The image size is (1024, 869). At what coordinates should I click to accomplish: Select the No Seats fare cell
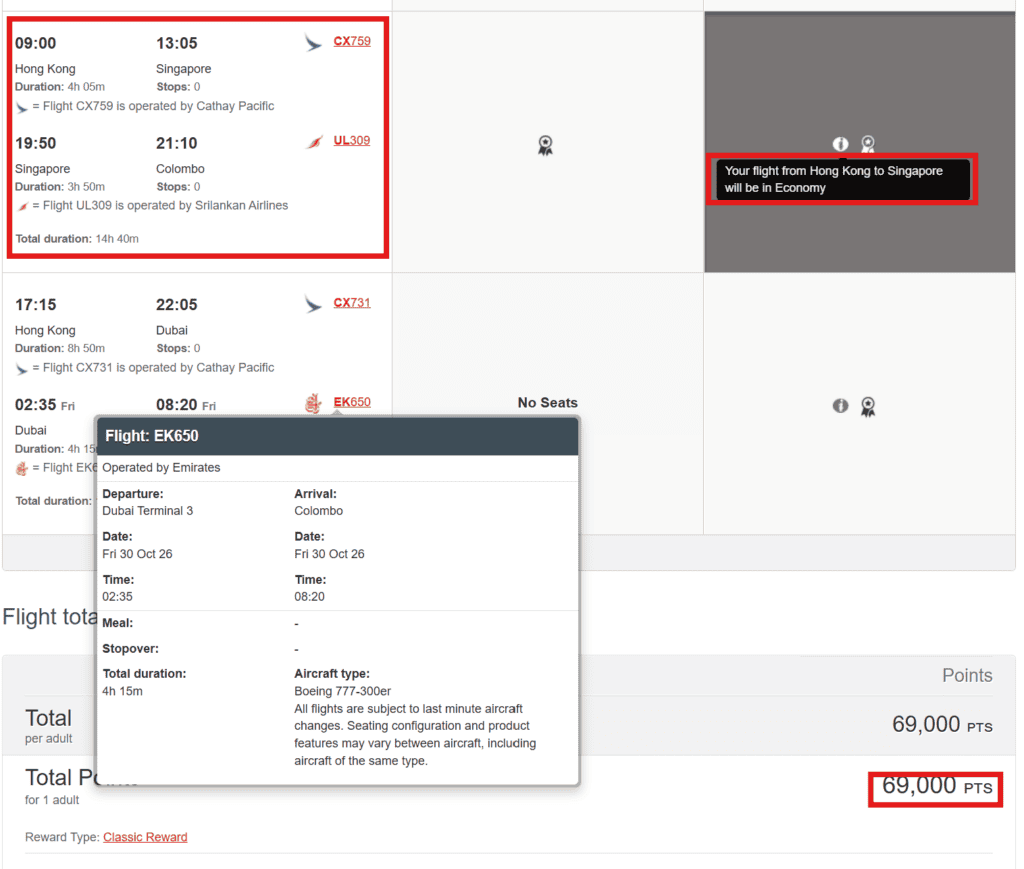(x=547, y=402)
